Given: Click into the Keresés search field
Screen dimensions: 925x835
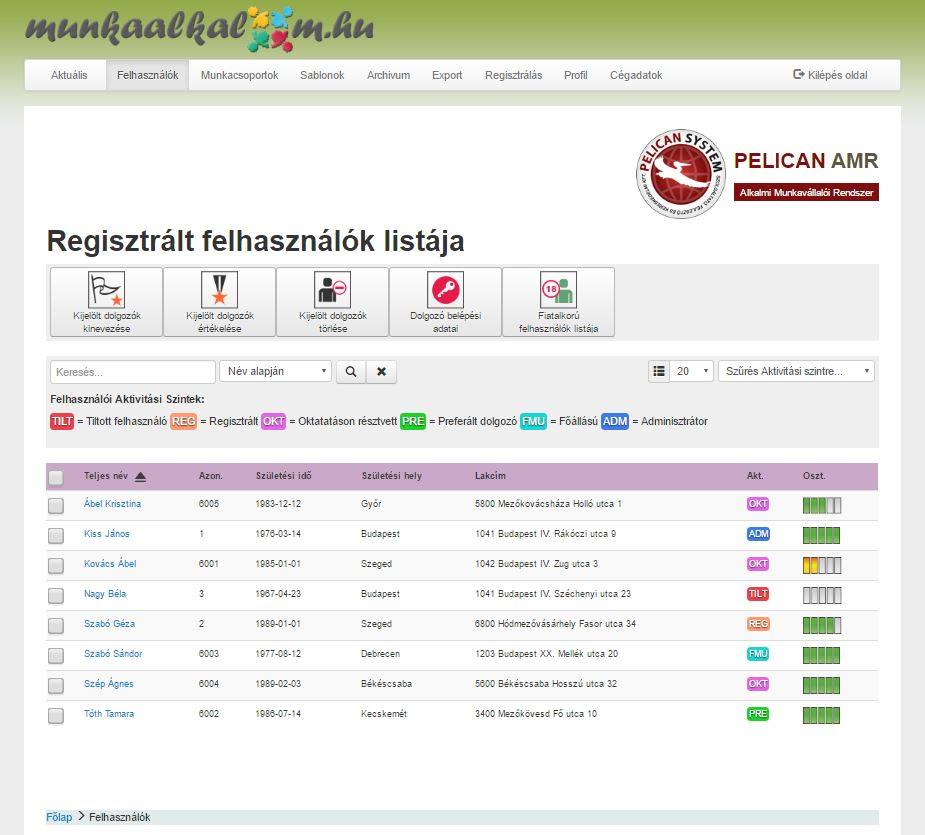Looking at the screenshot, I should [133, 372].
